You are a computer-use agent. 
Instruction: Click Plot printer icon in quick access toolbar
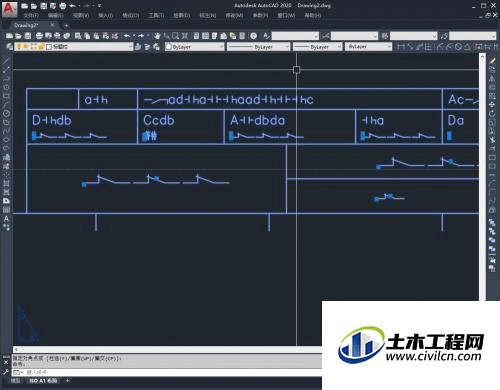point(63,6)
